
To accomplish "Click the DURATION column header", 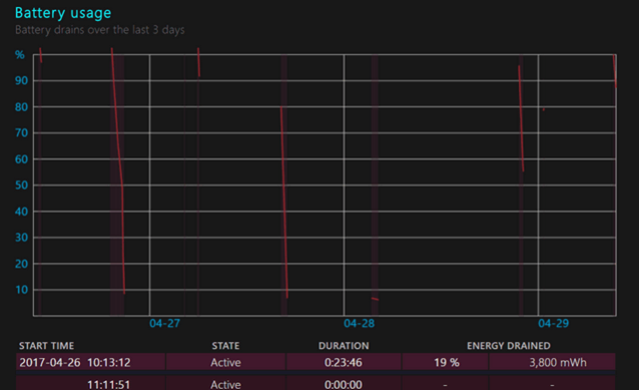I will (x=344, y=346).
